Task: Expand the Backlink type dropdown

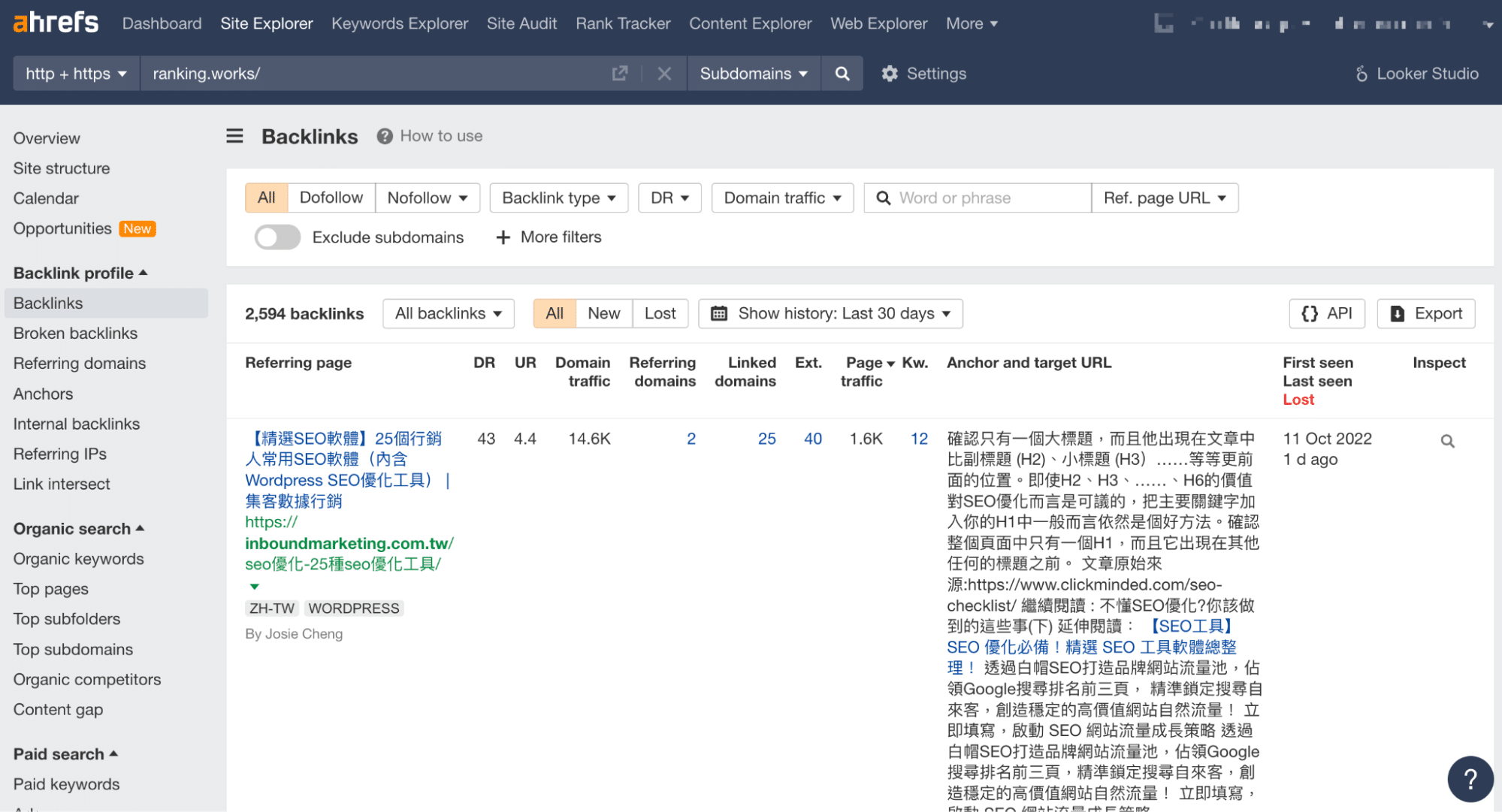Action: (x=558, y=198)
